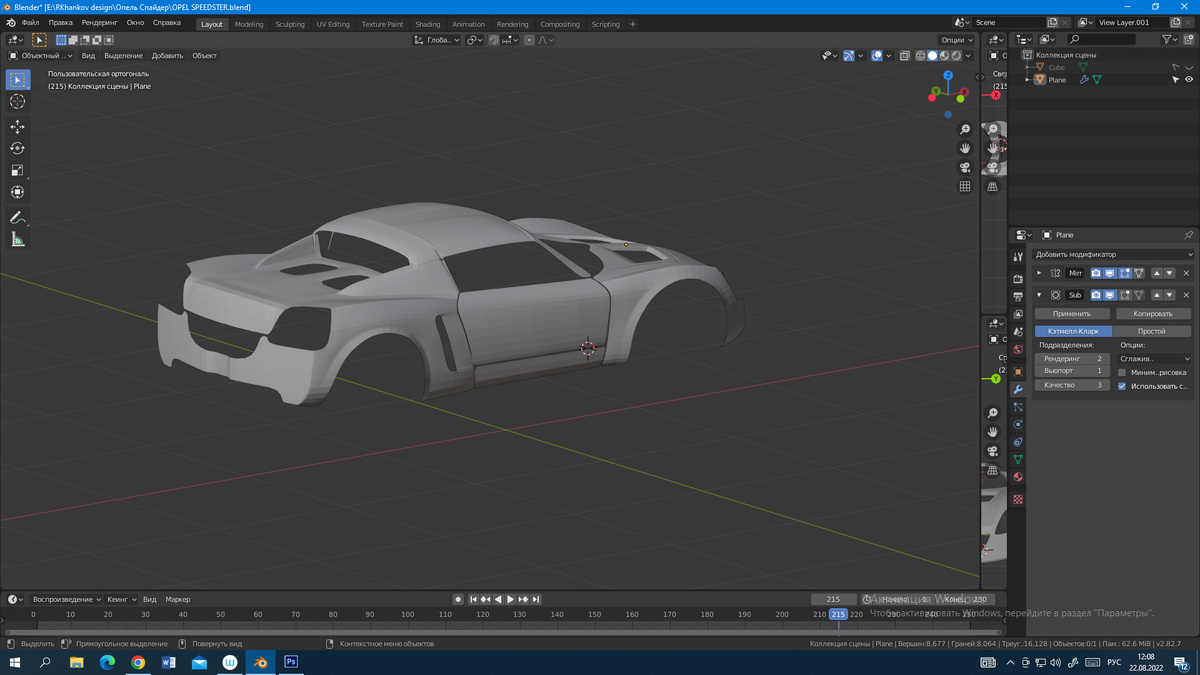Open the Опции dropdown in viewport header

[956, 40]
